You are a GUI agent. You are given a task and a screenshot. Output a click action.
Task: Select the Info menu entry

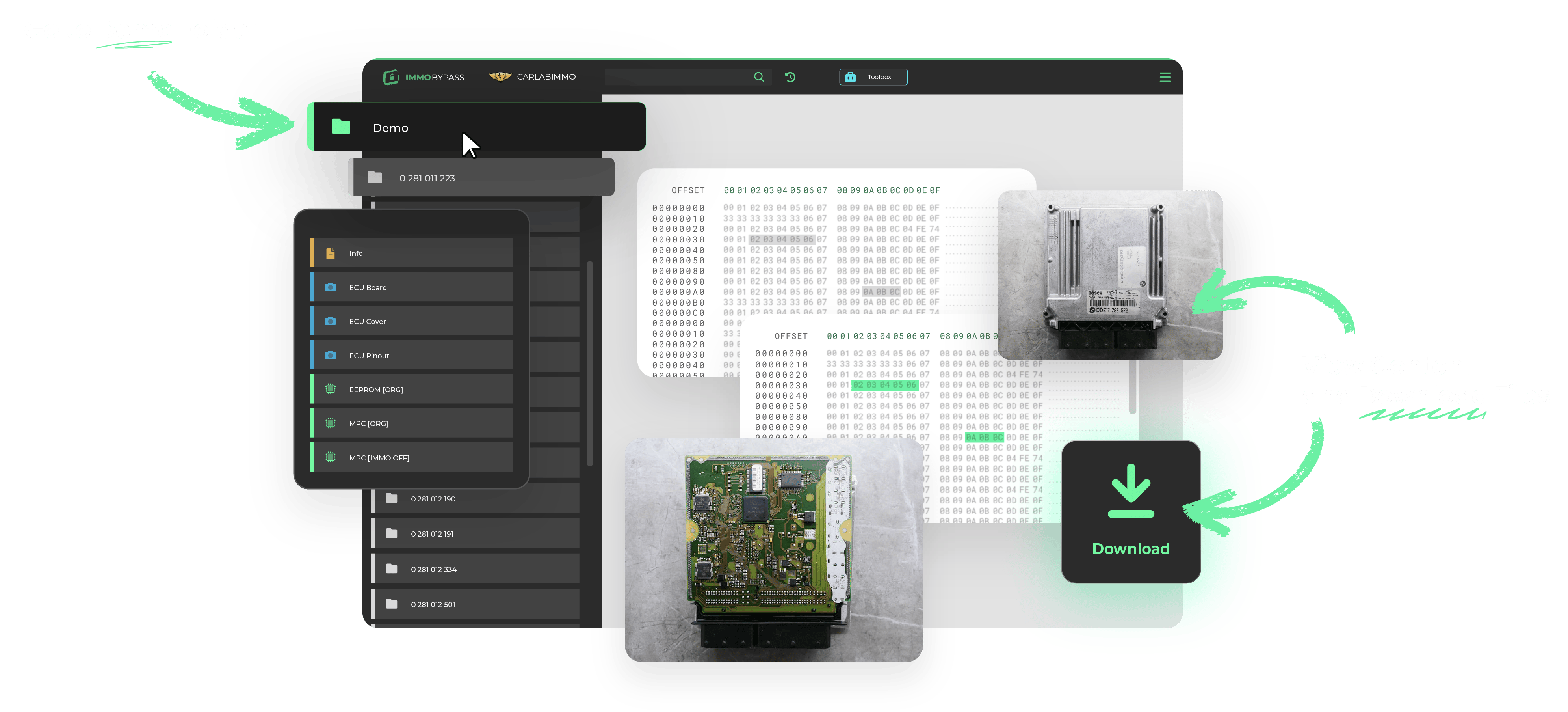click(x=411, y=253)
